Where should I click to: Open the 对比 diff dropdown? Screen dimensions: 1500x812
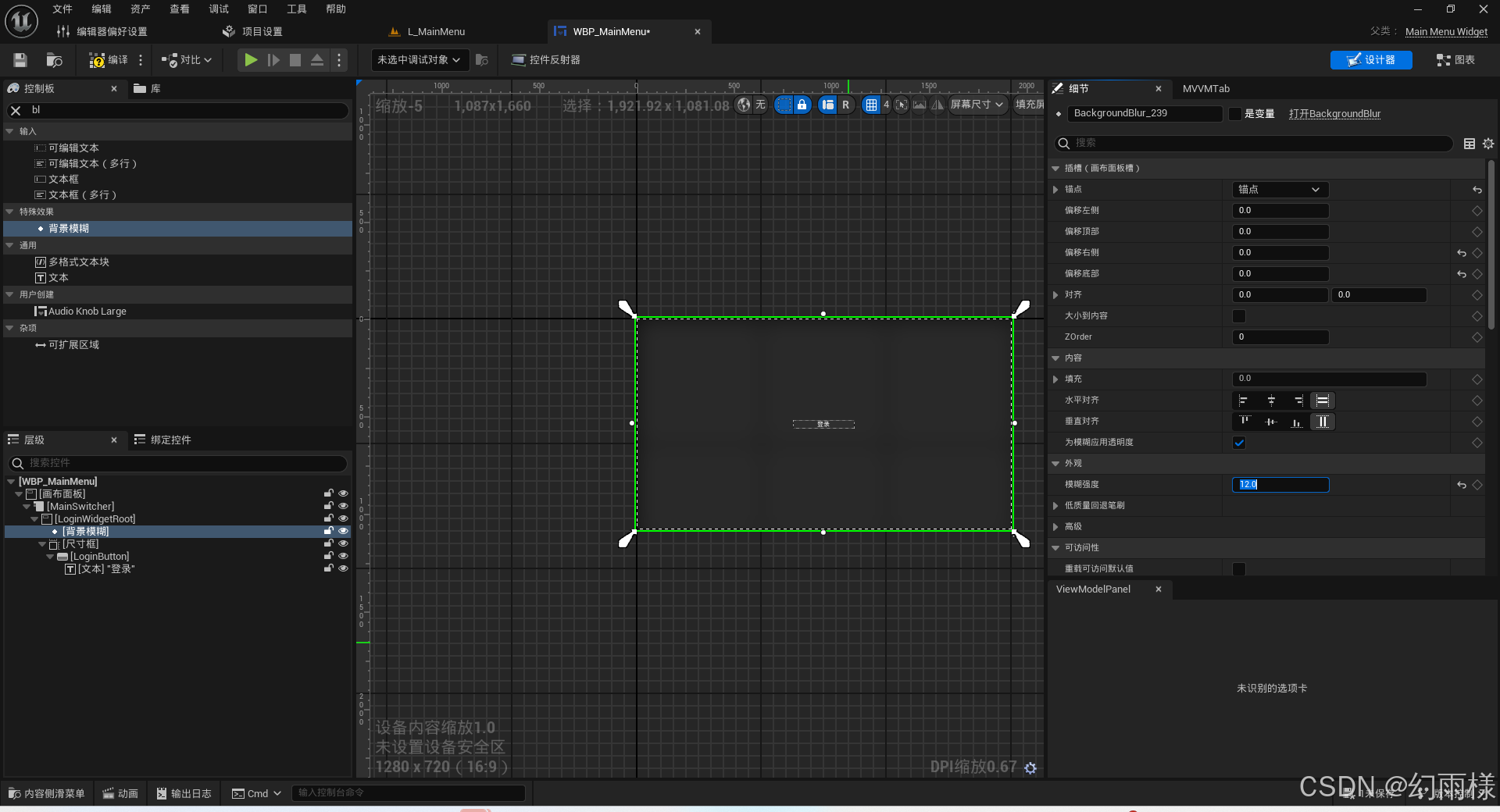pos(187,60)
